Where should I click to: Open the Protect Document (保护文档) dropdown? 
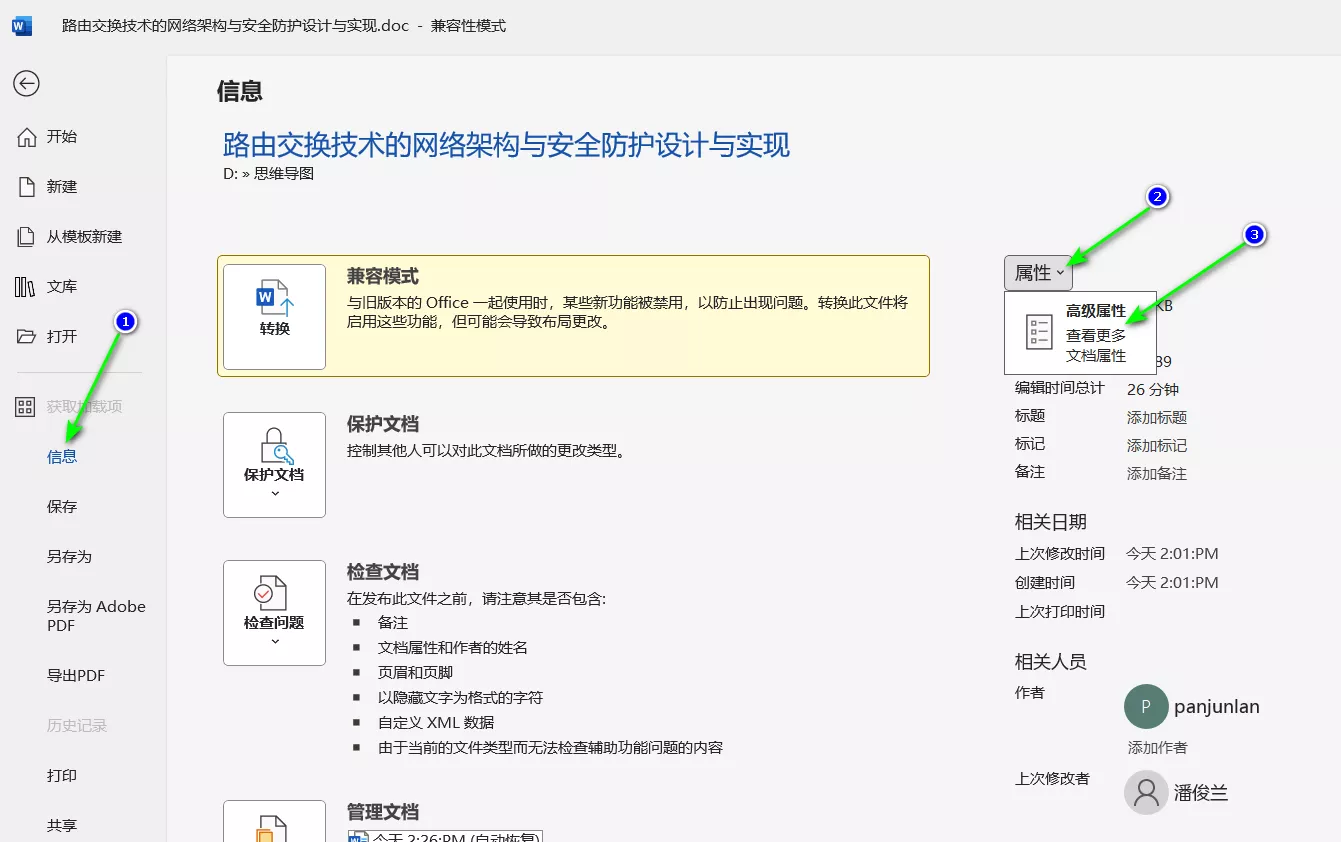coord(274,465)
